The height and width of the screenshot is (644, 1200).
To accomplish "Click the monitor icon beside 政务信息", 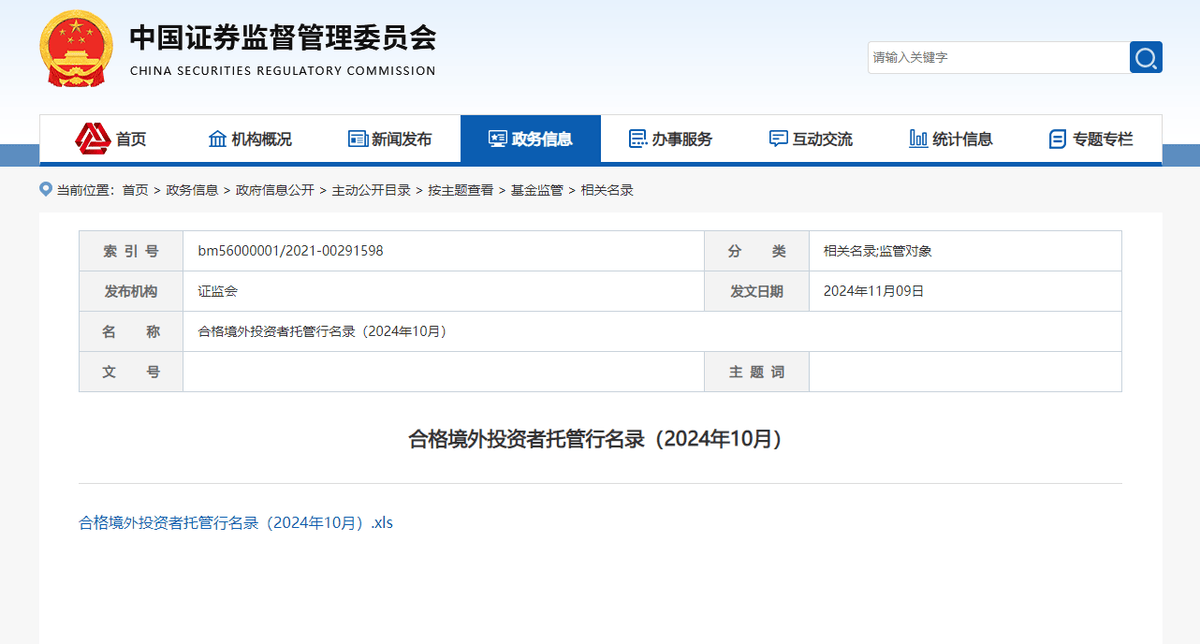I will pyautogui.click(x=497, y=139).
